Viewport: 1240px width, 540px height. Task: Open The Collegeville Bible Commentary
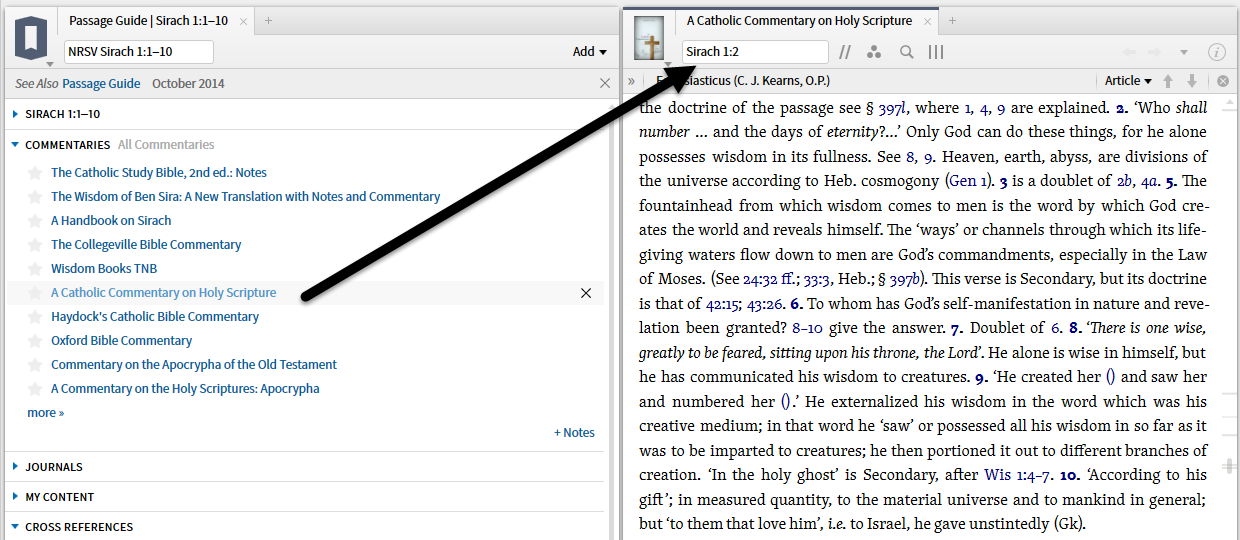(146, 245)
